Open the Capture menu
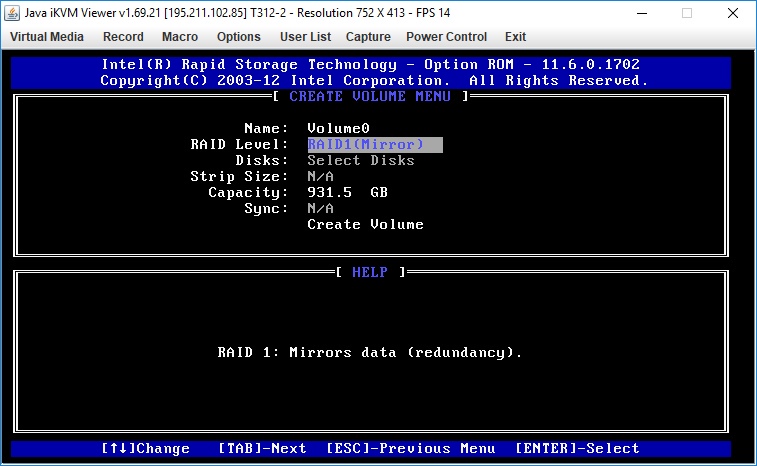The height and width of the screenshot is (466, 757). click(368, 37)
